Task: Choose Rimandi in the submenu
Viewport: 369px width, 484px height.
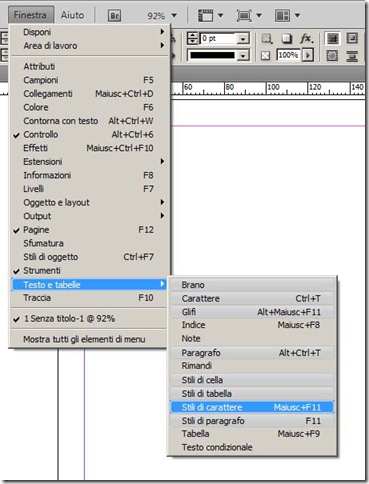Action: pyautogui.click(x=252, y=366)
